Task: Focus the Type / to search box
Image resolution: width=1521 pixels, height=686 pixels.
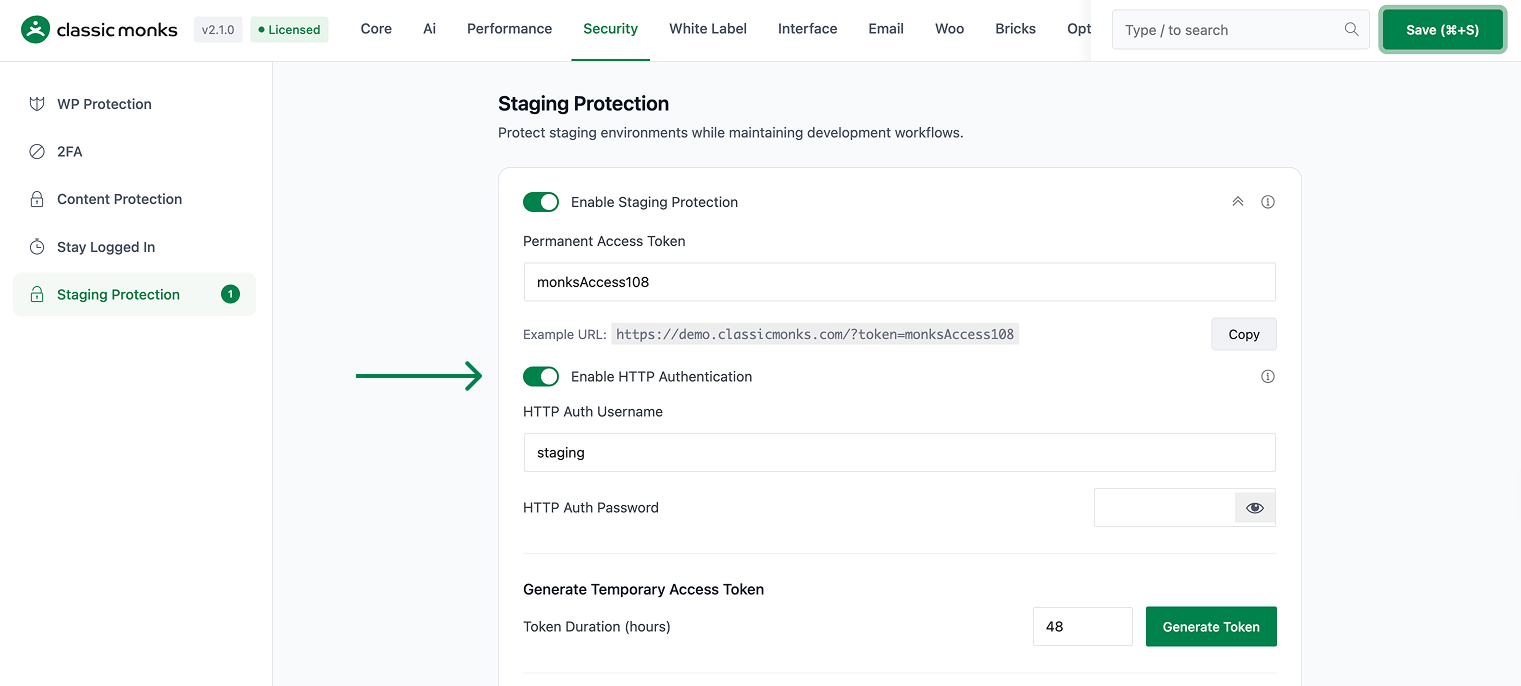Action: coord(1240,30)
